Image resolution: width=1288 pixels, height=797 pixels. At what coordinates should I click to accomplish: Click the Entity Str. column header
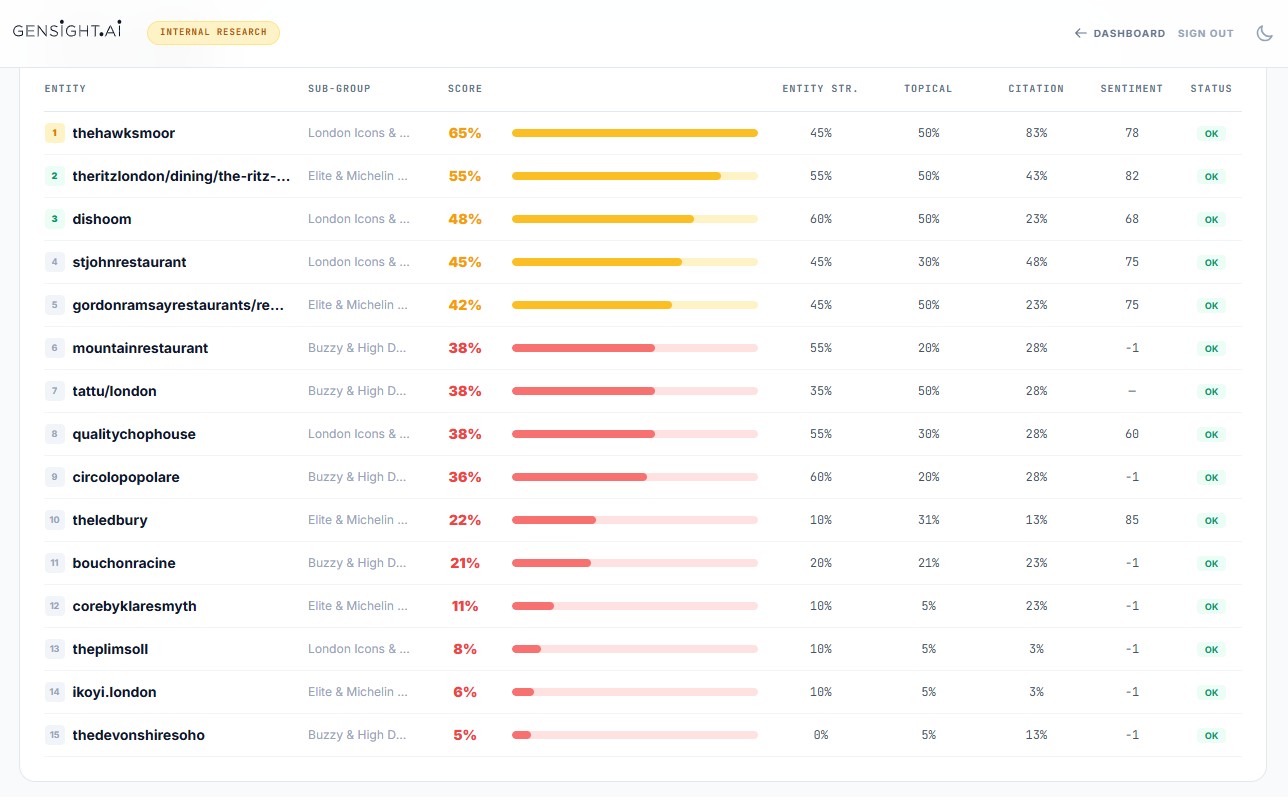pyautogui.click(x=820, y=89)
